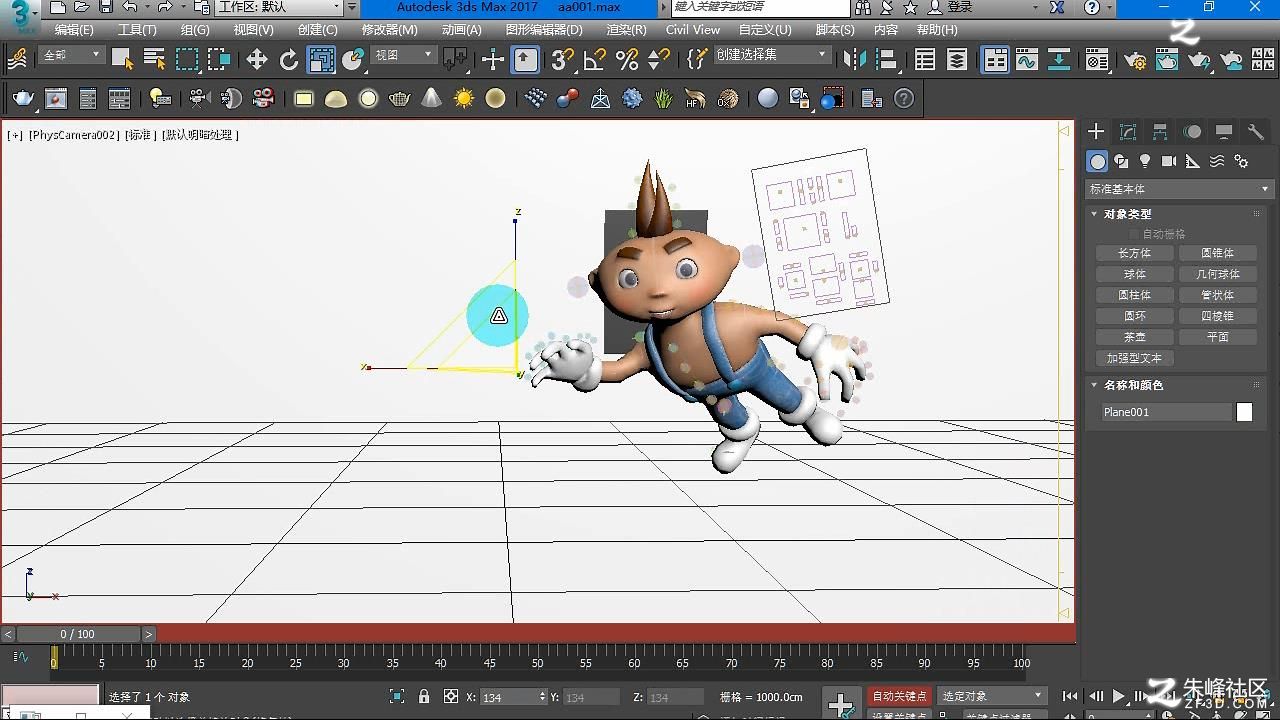Click the red video camera toolbar icon
This screenshot has height=720, width=1280.
click(264, 98)
